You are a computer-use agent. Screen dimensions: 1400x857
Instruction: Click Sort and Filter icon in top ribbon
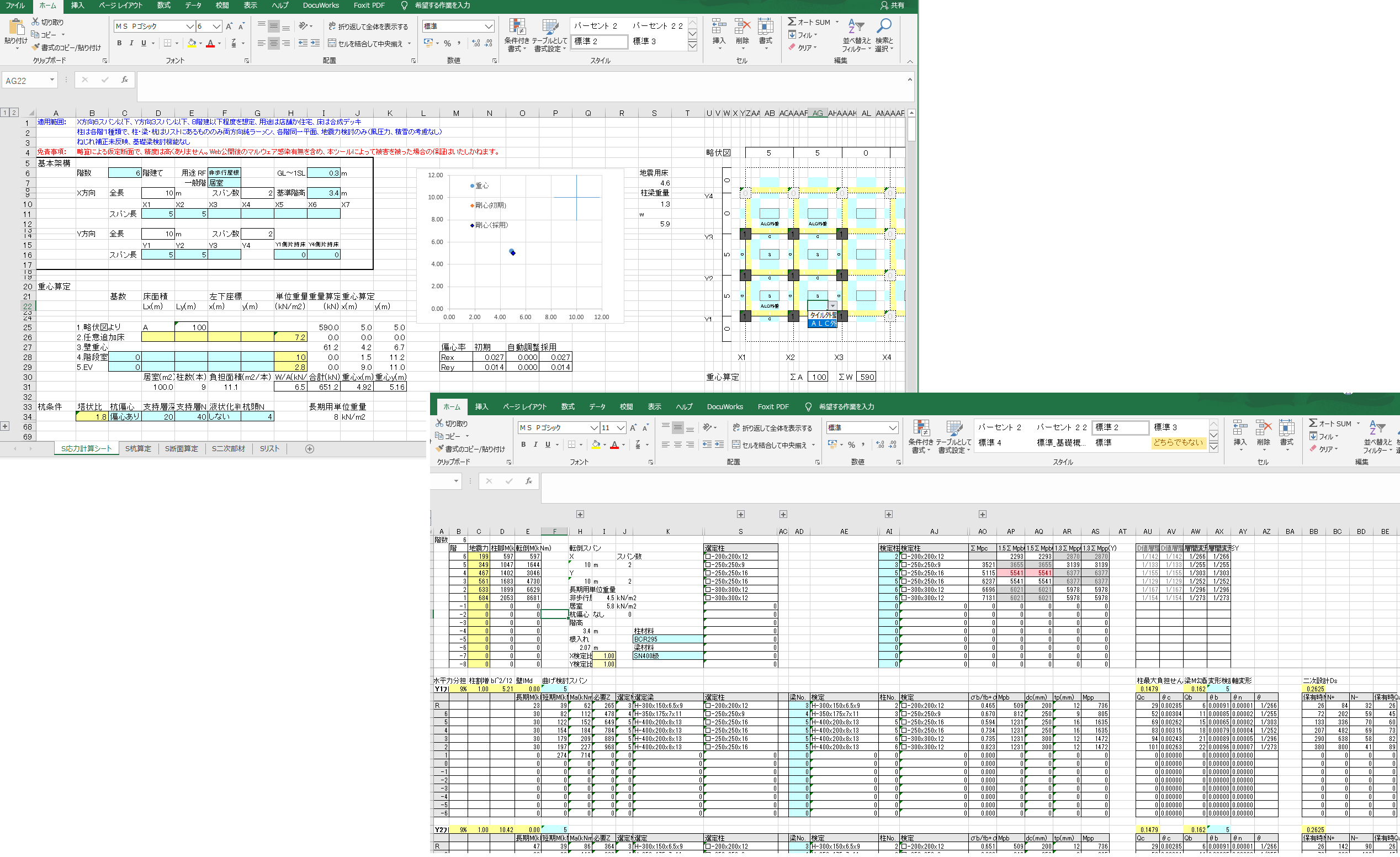tap(855, 26)
